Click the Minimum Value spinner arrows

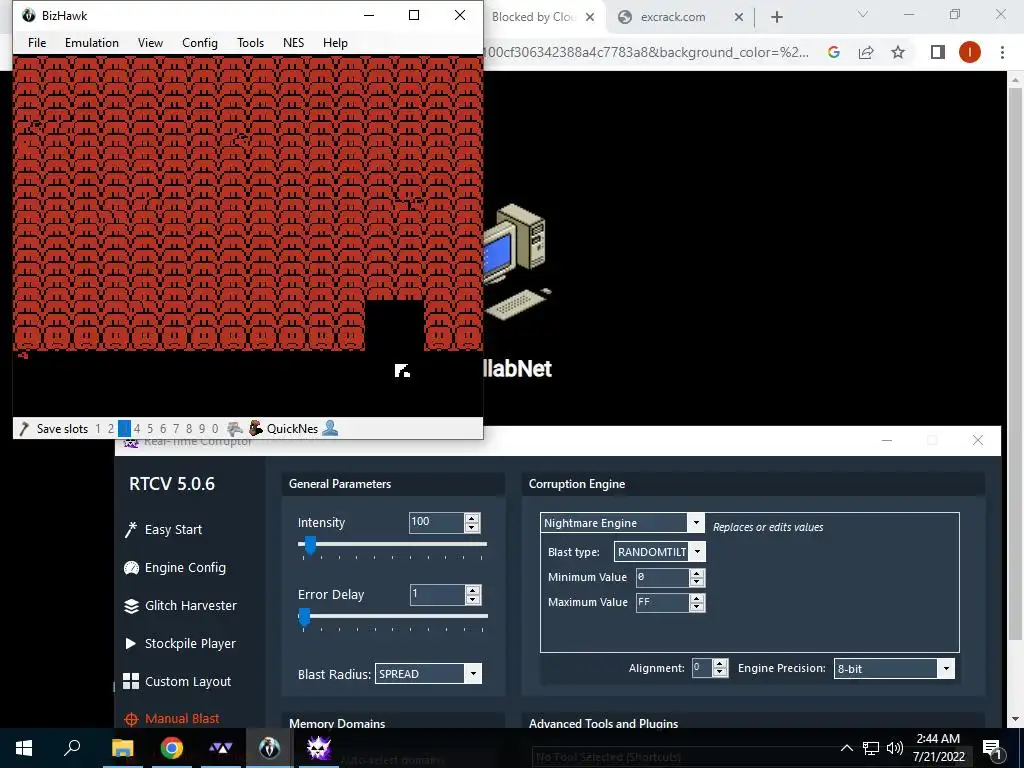point(697,577)
